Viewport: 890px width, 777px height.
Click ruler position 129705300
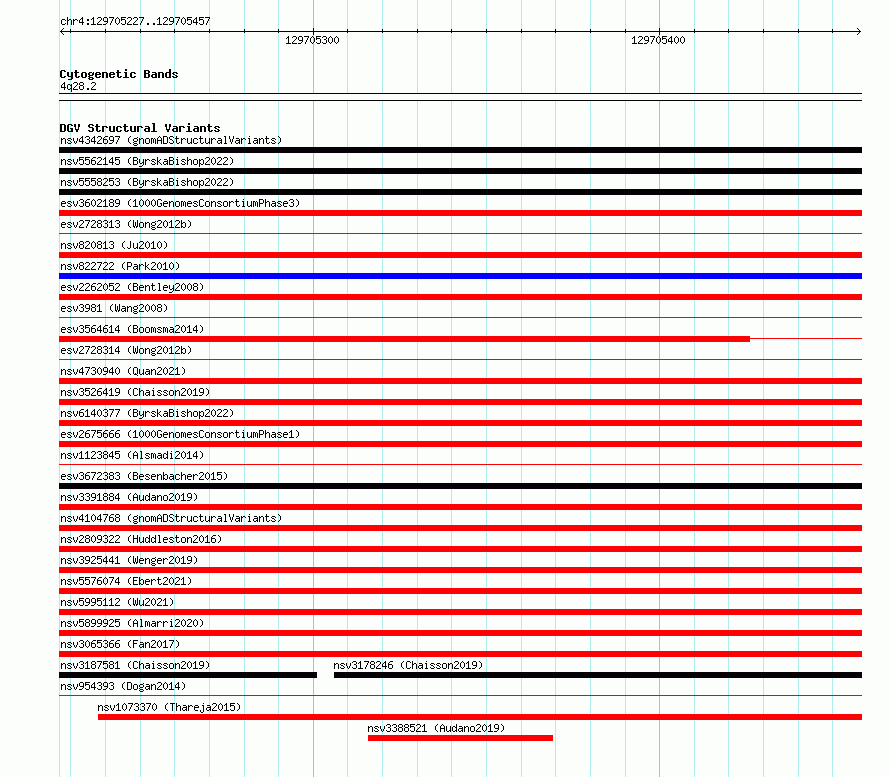[x=312, y=40]
